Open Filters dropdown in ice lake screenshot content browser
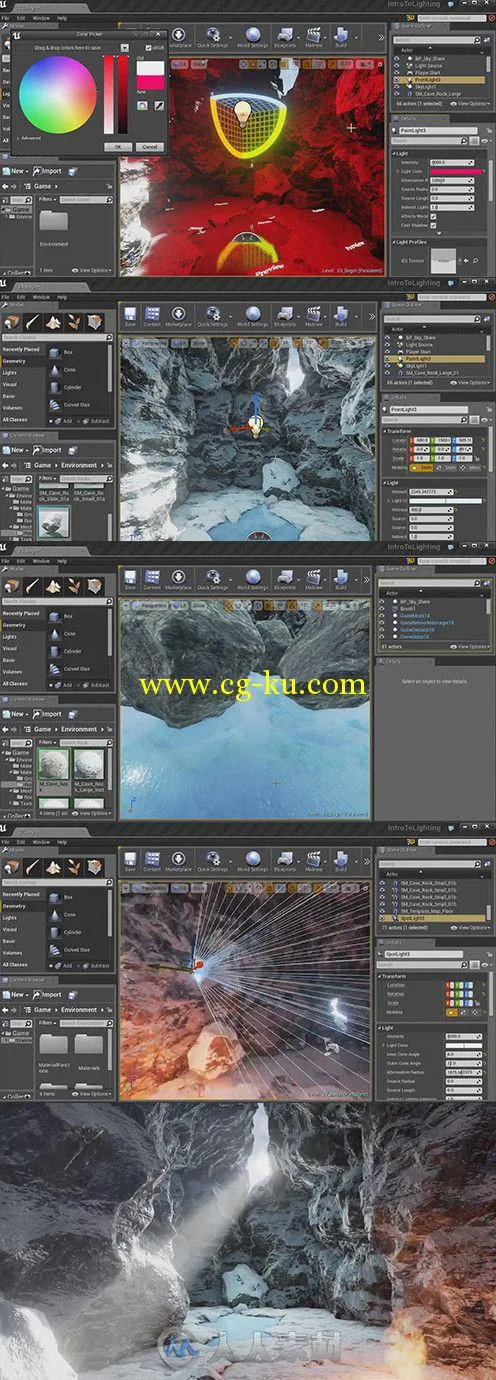The image size is (496, 1380). tap(45, 743)
